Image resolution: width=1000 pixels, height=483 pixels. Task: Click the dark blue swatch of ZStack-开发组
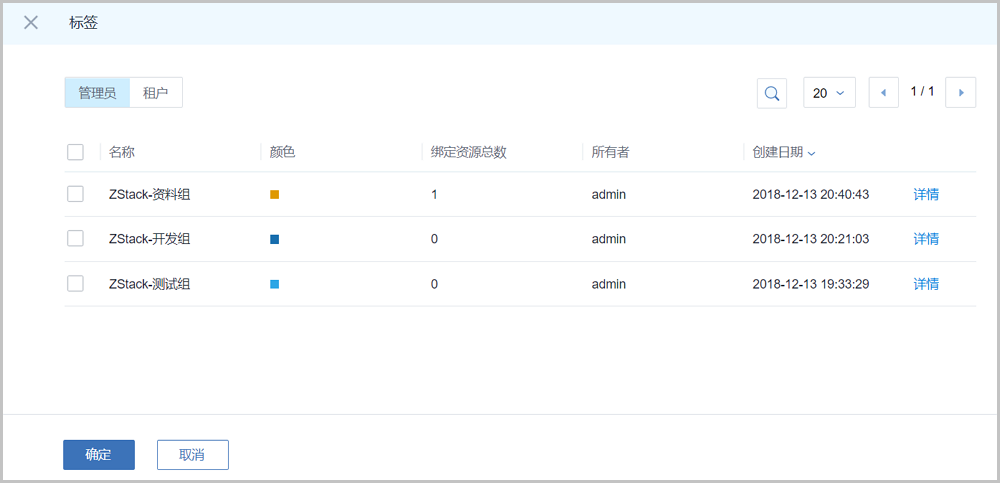[x=275, y=239]
